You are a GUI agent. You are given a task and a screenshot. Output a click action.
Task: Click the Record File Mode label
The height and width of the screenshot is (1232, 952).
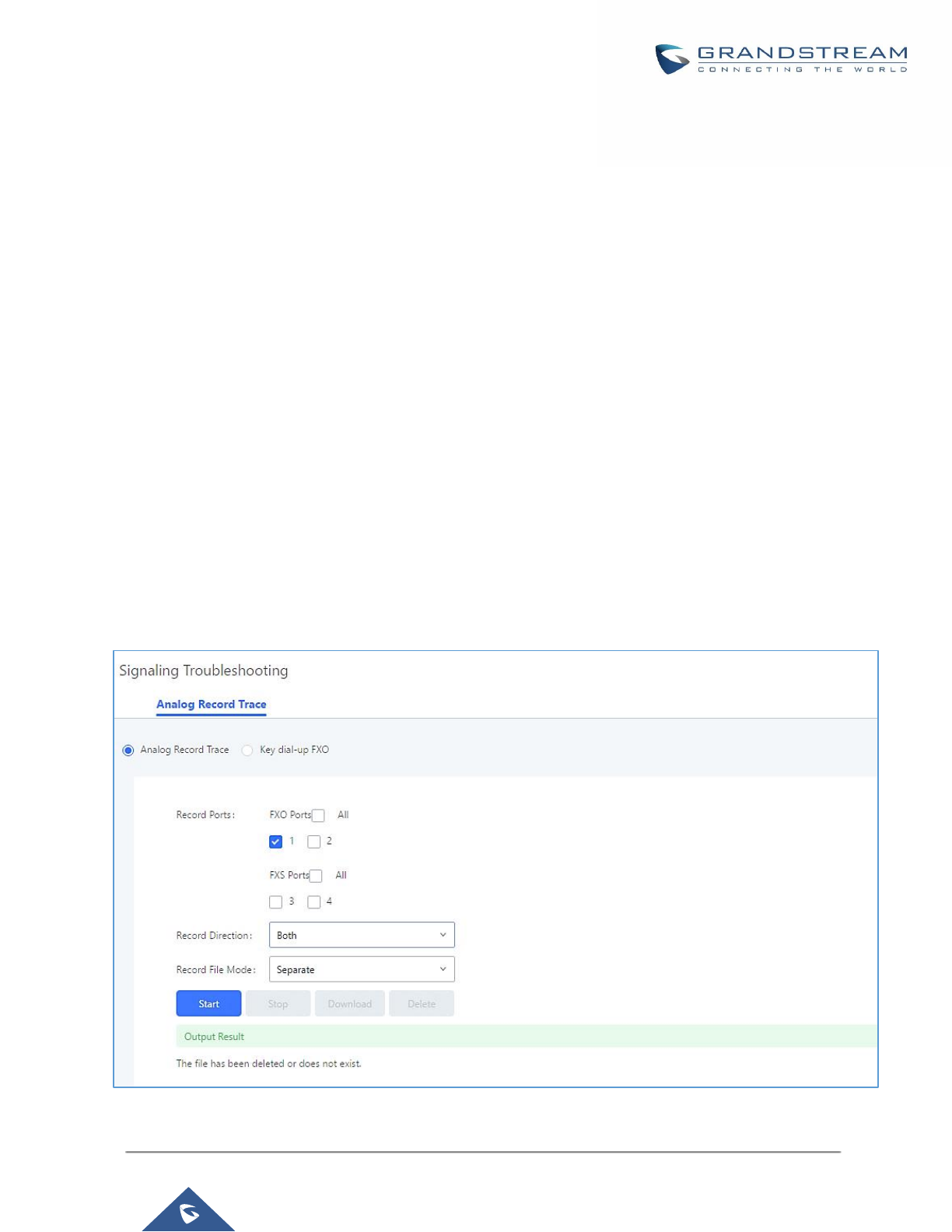(x=215, y=970)
